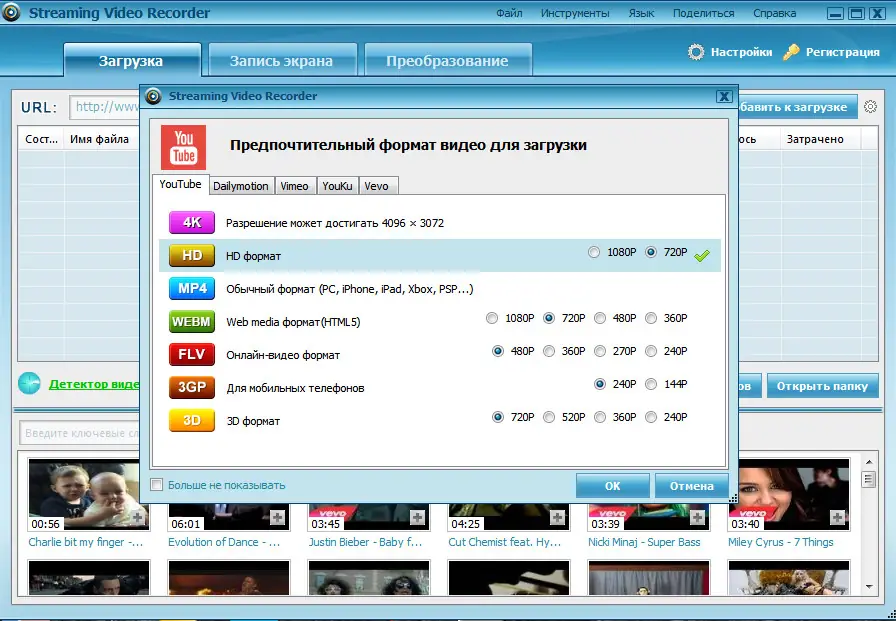This screenshot has width=896, height=621.
Task: Click the Отмена button
Action: (691, 485)
